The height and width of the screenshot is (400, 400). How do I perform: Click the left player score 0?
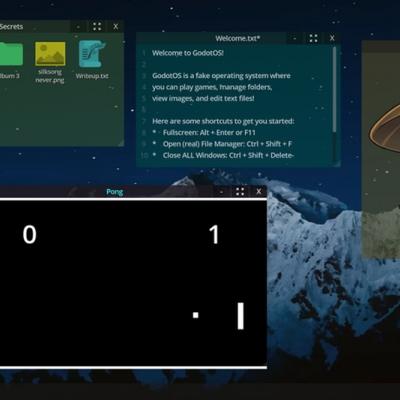click(29, 235)
